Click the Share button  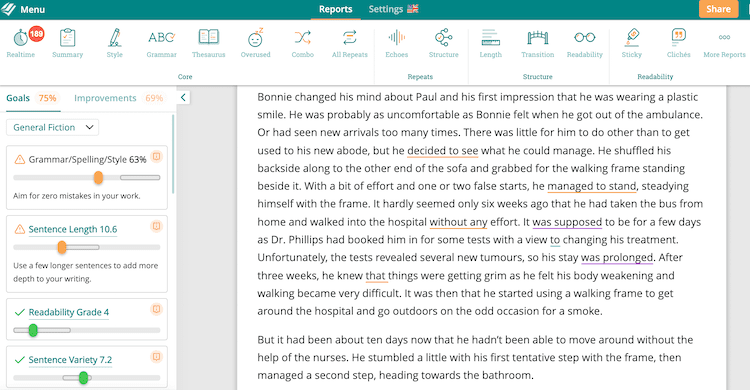click(718, 9)
